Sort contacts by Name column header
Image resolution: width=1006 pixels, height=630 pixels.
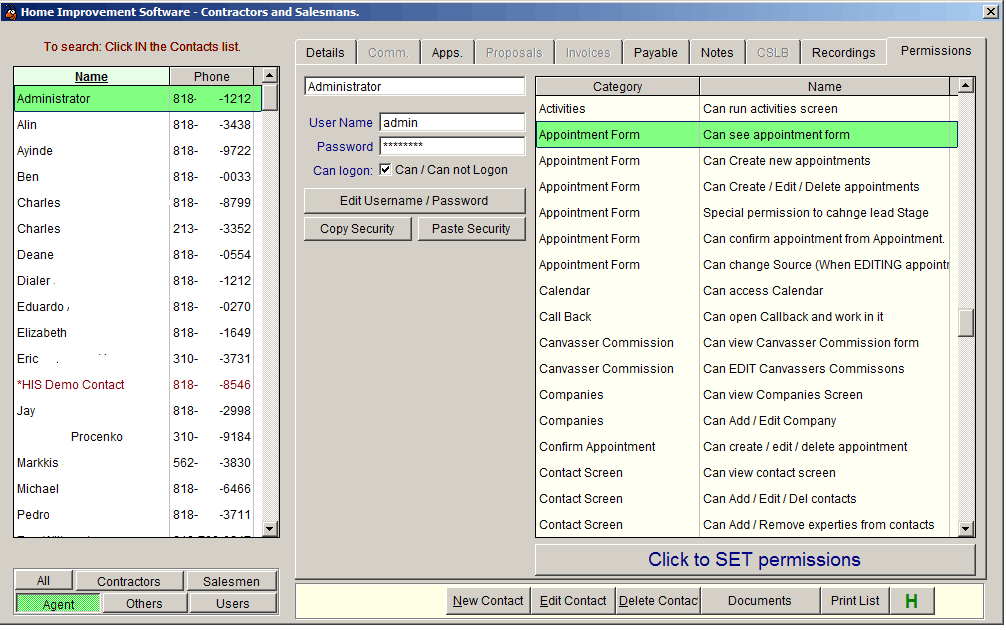coord(91,76)
